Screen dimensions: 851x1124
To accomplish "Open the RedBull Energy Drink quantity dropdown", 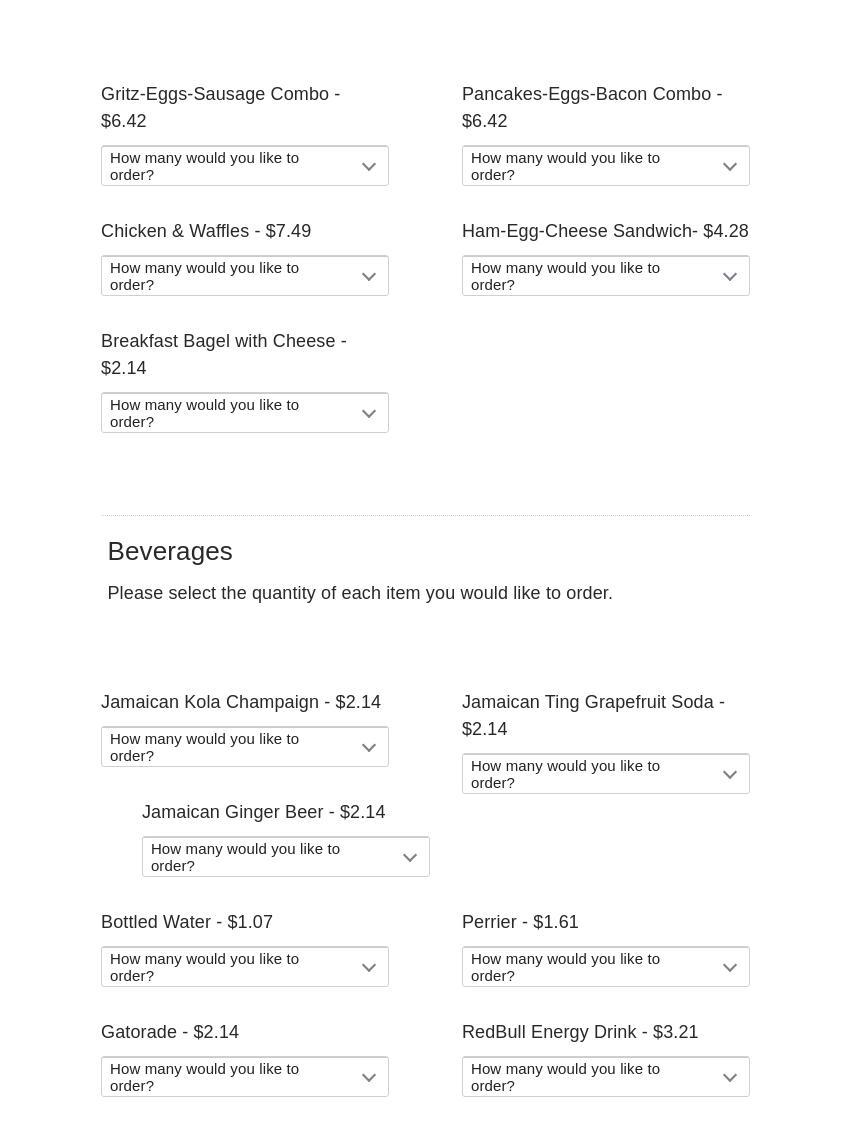I will tap(605, 1077).
